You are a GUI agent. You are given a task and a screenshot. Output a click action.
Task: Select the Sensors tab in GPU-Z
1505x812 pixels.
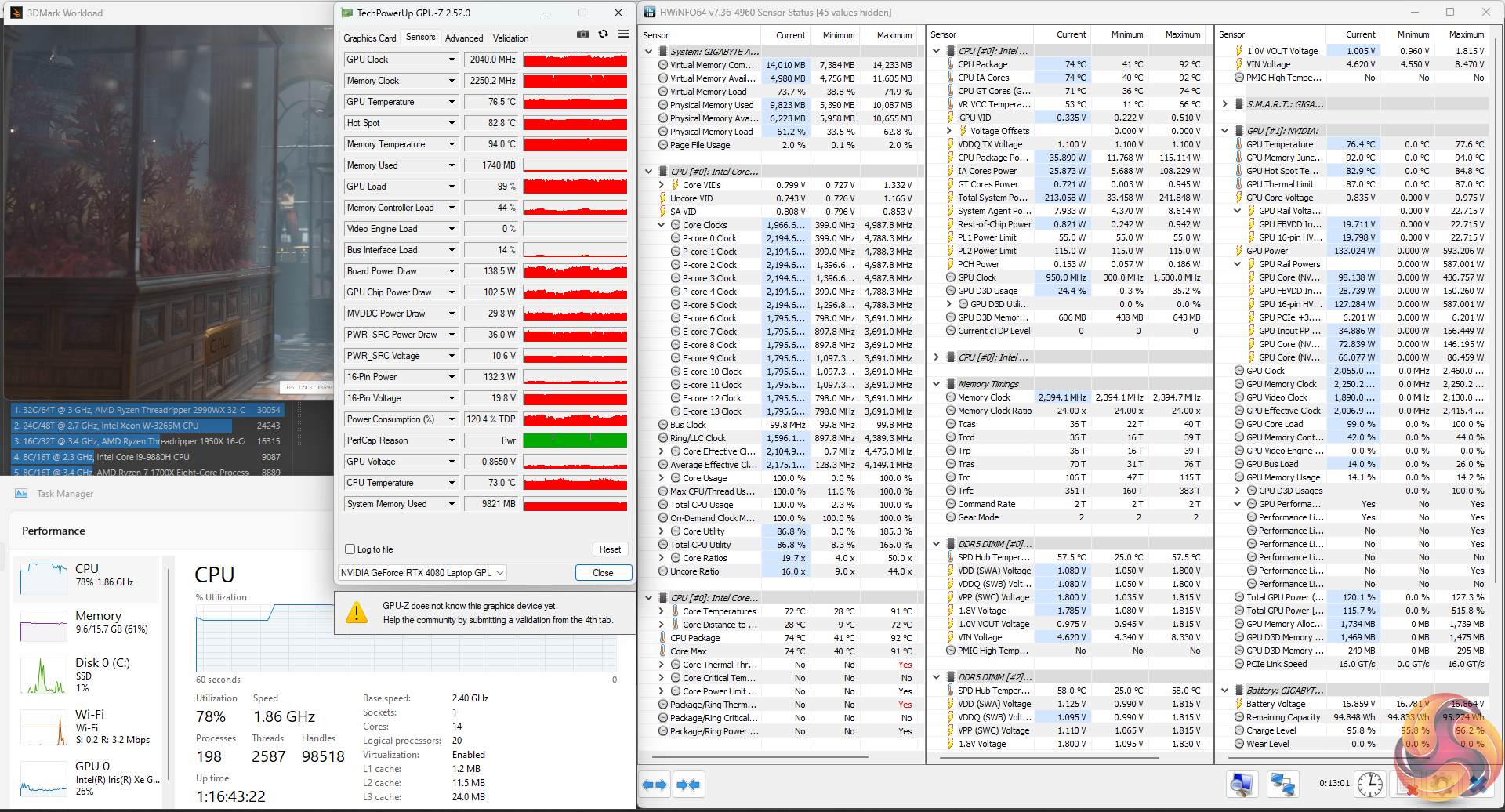point(421,38)
